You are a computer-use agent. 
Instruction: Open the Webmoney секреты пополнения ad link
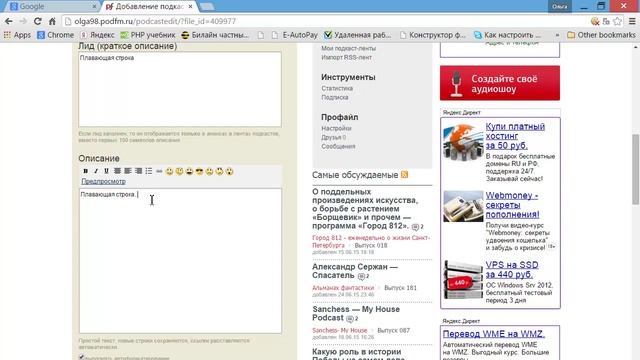[x=512, y=205]
